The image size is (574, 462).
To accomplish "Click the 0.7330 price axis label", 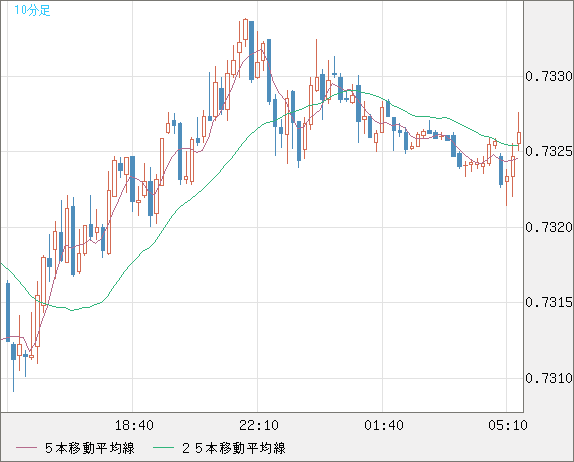I will point(549,77).
